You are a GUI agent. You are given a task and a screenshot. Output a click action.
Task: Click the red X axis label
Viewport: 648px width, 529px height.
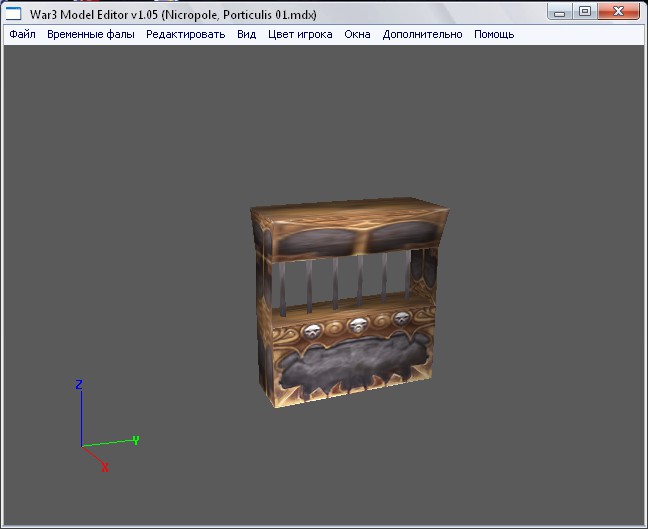pyautogui.click(x=104, y=467)
